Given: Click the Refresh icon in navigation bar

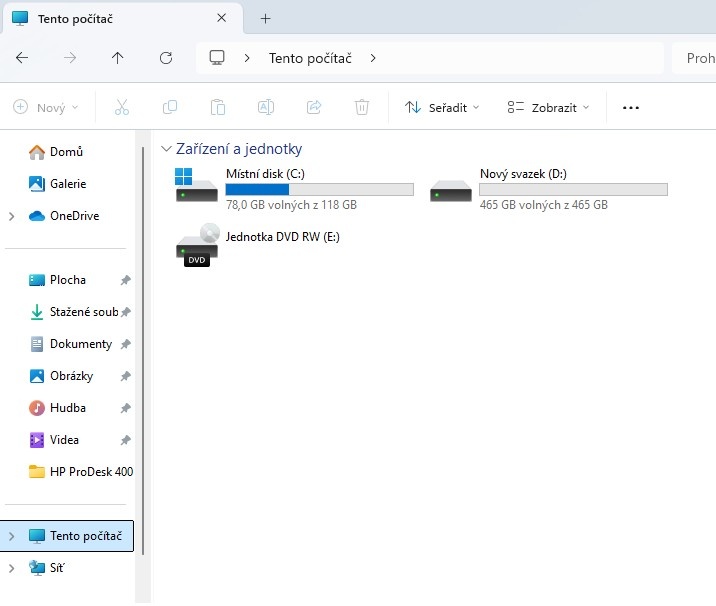Looking at the screenshot, I should (166, 58).
